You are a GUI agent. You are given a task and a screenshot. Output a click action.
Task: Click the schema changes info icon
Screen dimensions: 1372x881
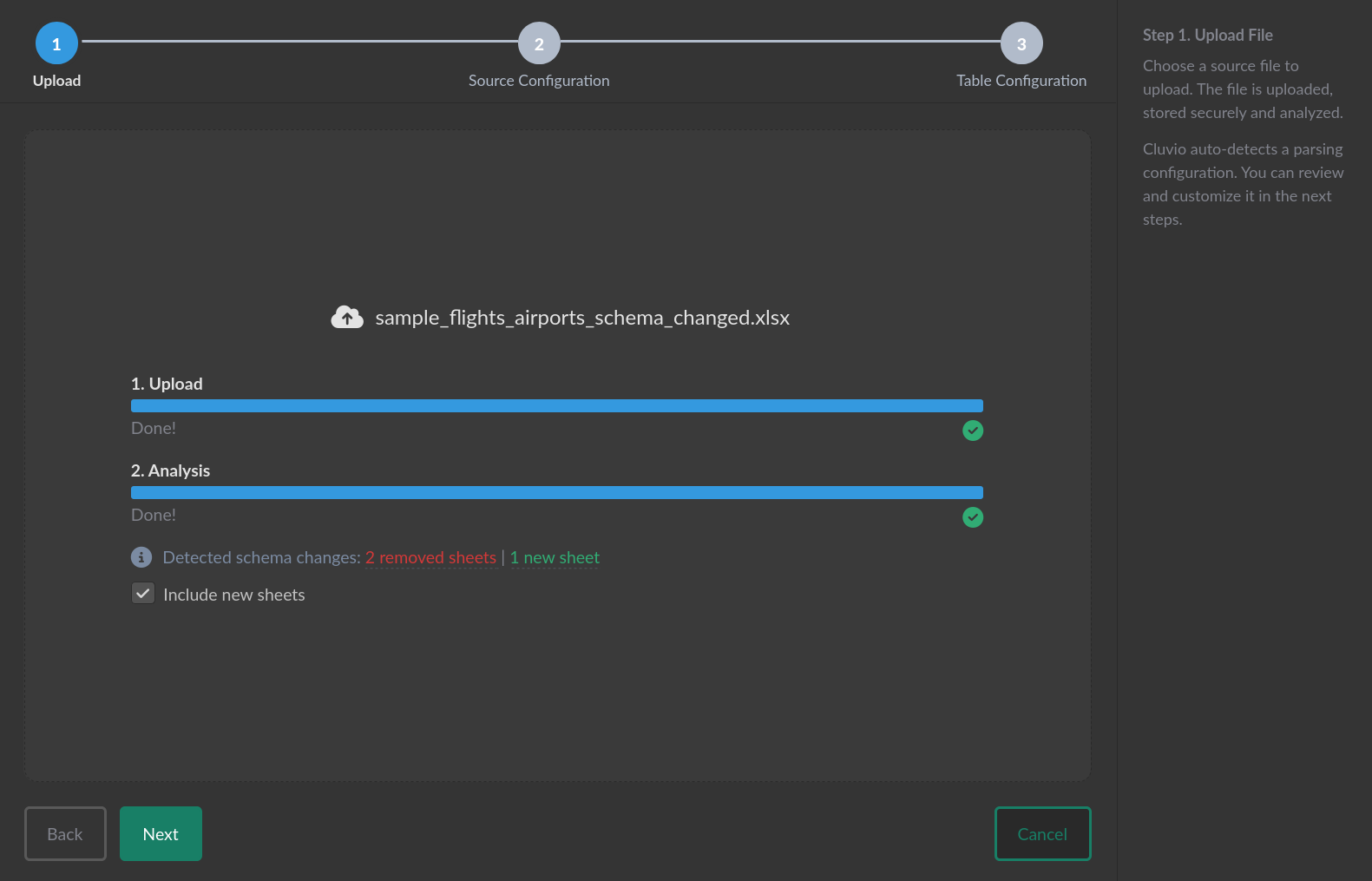click(141, 557)
